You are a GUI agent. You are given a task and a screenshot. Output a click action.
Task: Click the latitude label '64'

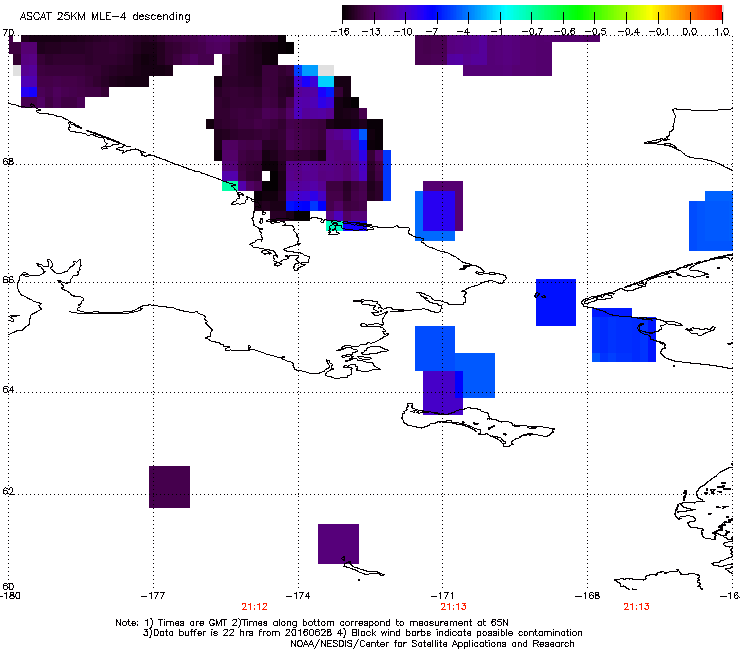[8, 390]
